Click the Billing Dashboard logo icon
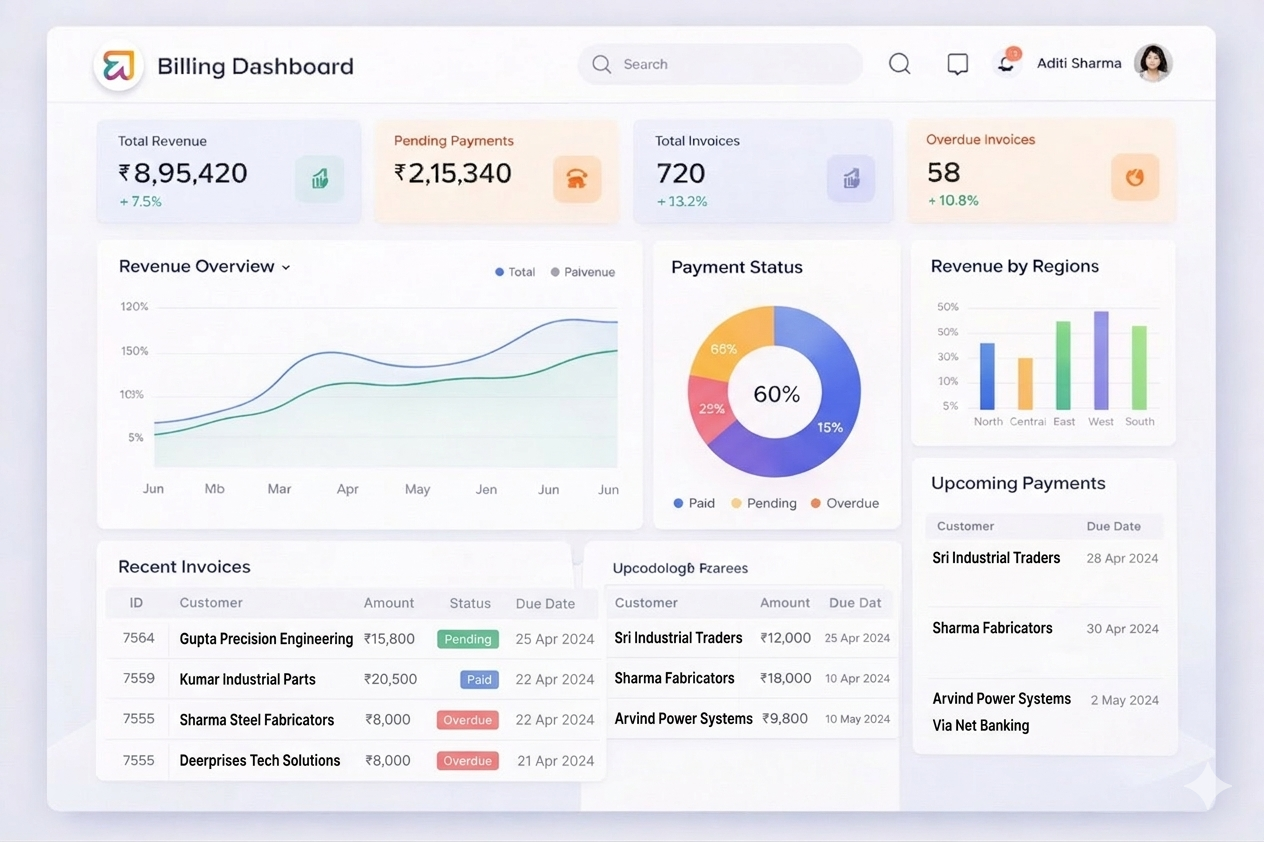The height and width of the screenshot is (842, 1264). (119, 66)
